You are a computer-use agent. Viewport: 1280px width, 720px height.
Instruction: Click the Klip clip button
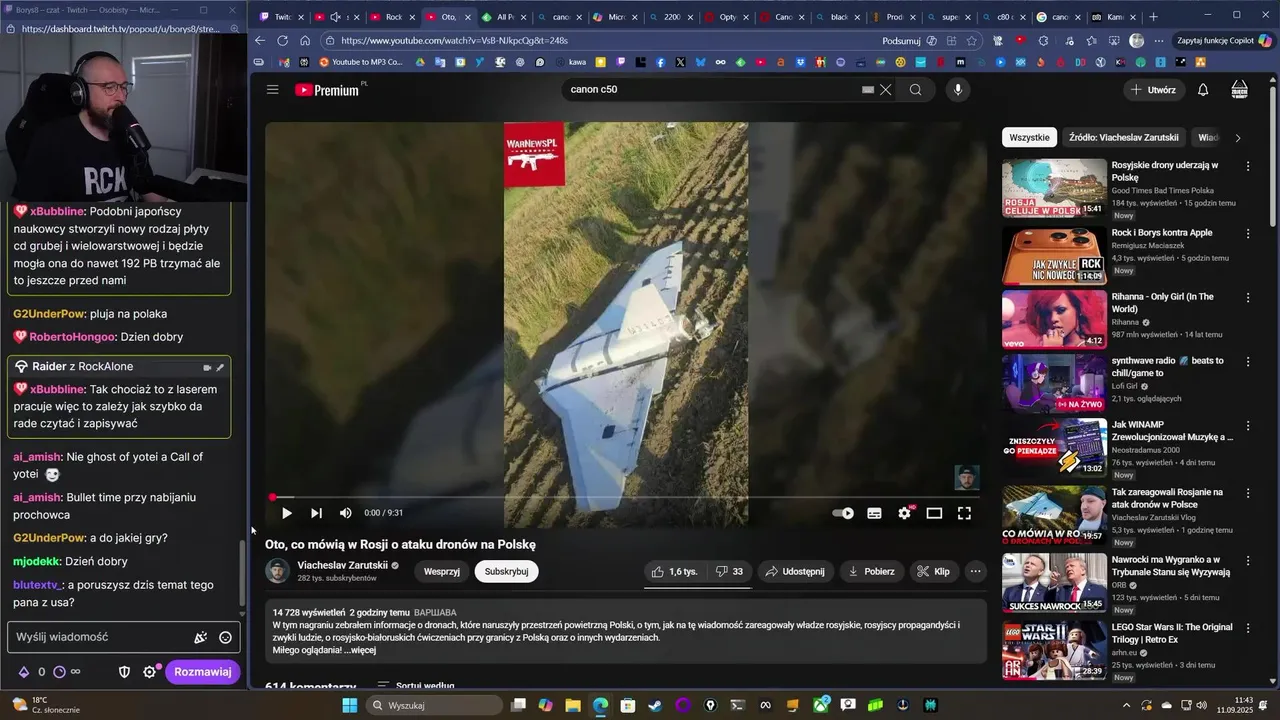tap(933, 571)
